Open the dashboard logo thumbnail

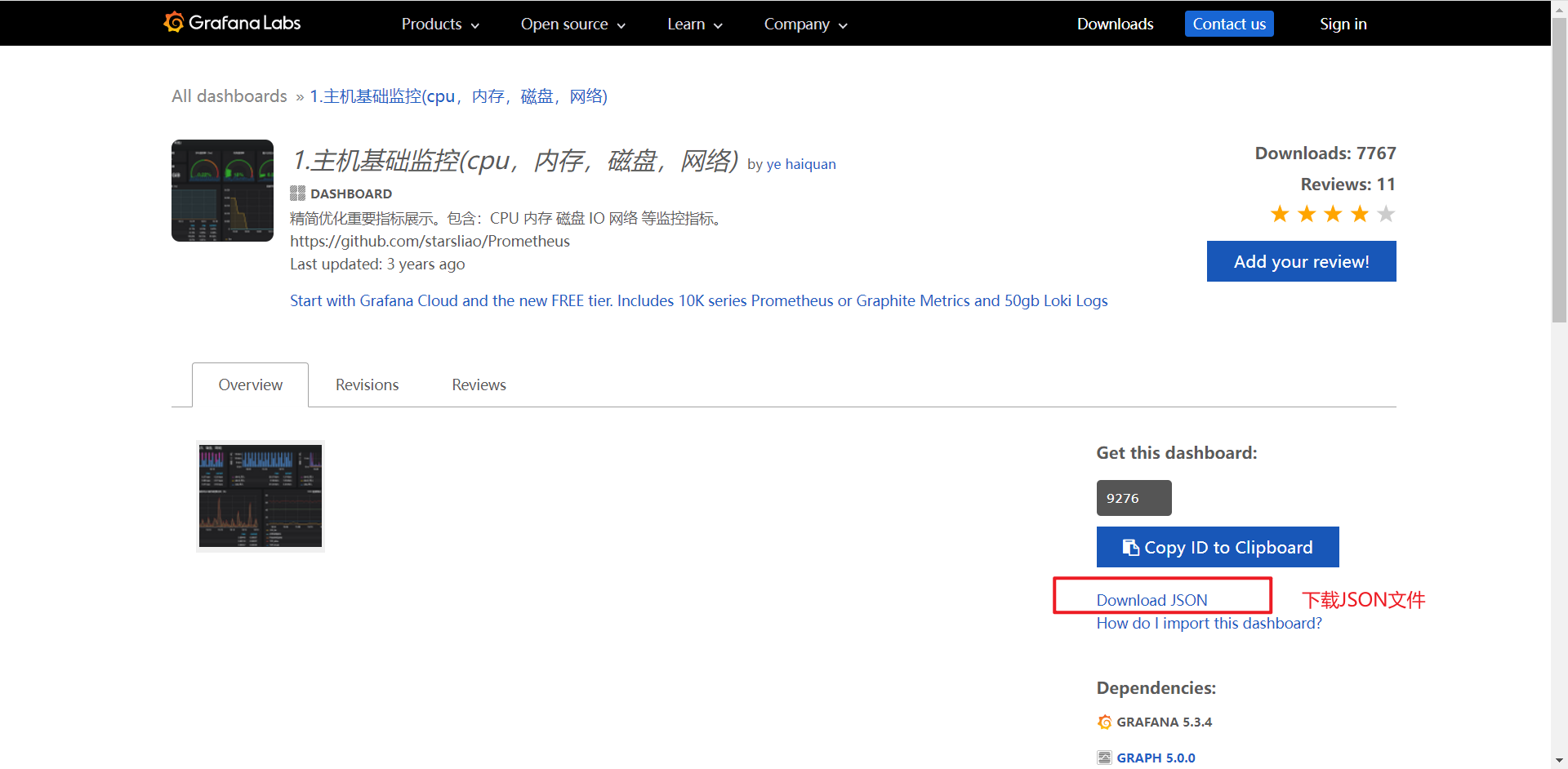pyautogui.click(x=222, y=190)
